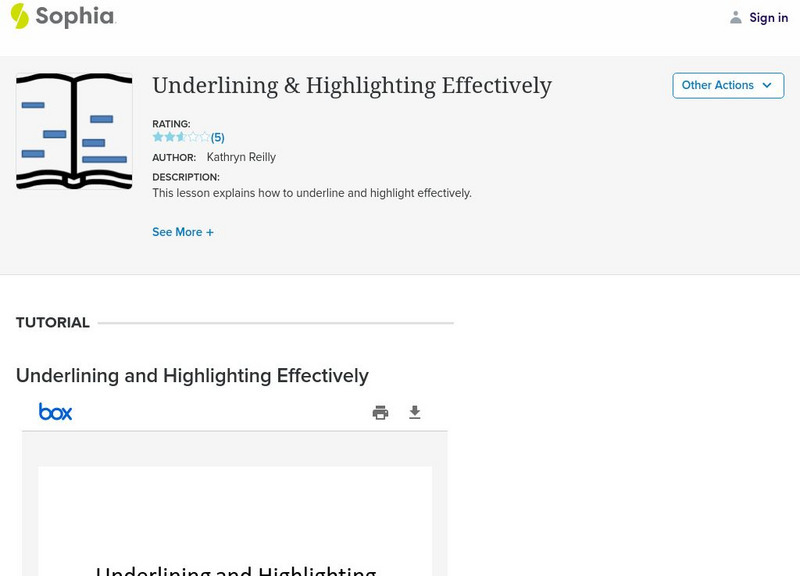This screenshot has height=576, width=800.
Task: Click the Underlining & Highlighting Effectively title
Action: coord(350,85)
